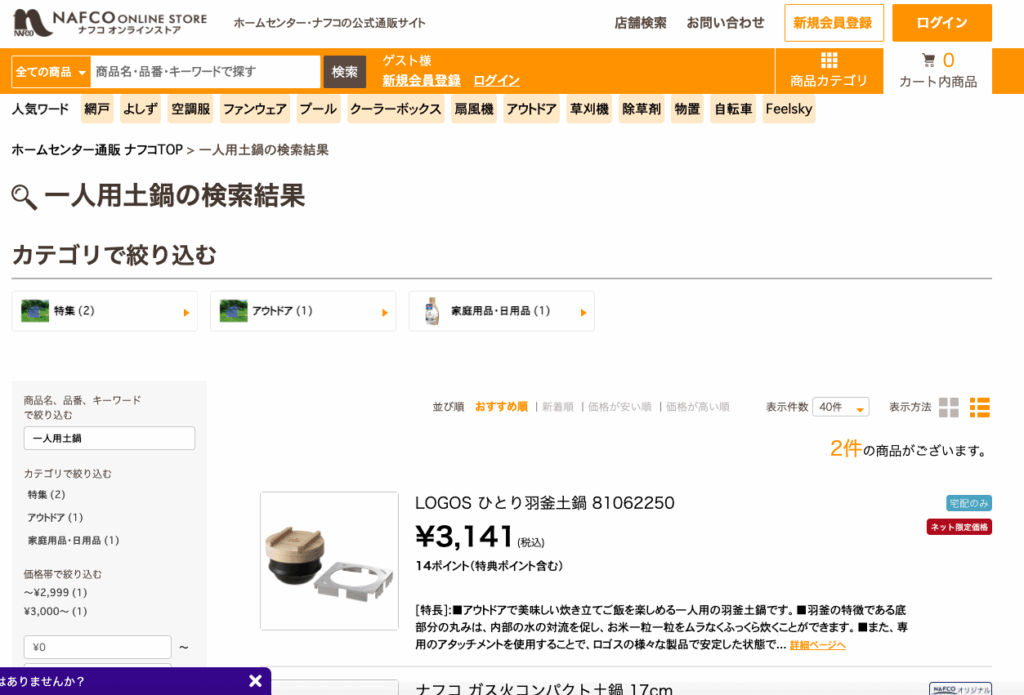Screen dimensions: 1024x695
Task: Sort results by 価格が安い順
Action: (x=620, y=407)
